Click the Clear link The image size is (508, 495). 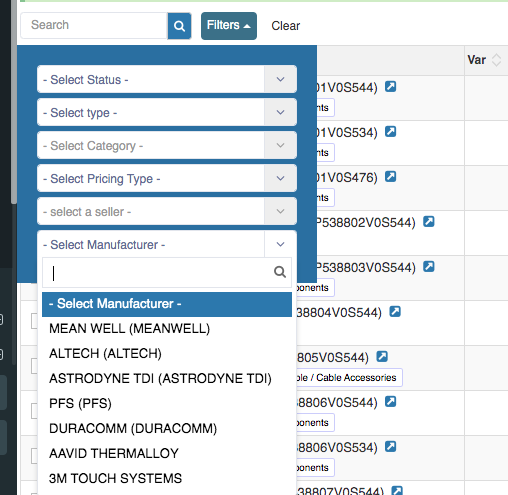(x=286, y=26)
